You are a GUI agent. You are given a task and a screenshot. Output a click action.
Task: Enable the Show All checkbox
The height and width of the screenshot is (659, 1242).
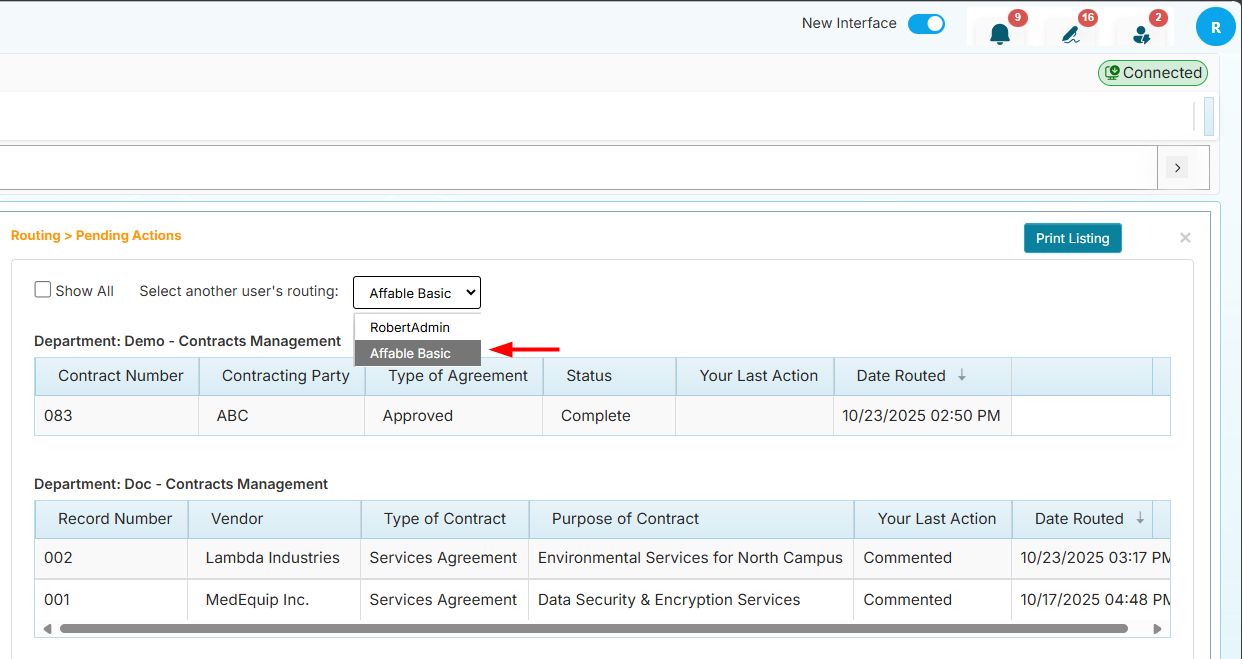point(42,288)
